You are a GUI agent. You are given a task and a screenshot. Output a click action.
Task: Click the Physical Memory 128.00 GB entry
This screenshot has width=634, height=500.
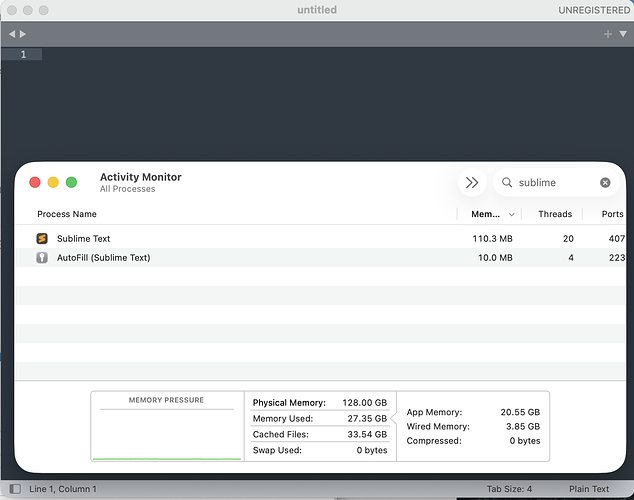point(320,403)
